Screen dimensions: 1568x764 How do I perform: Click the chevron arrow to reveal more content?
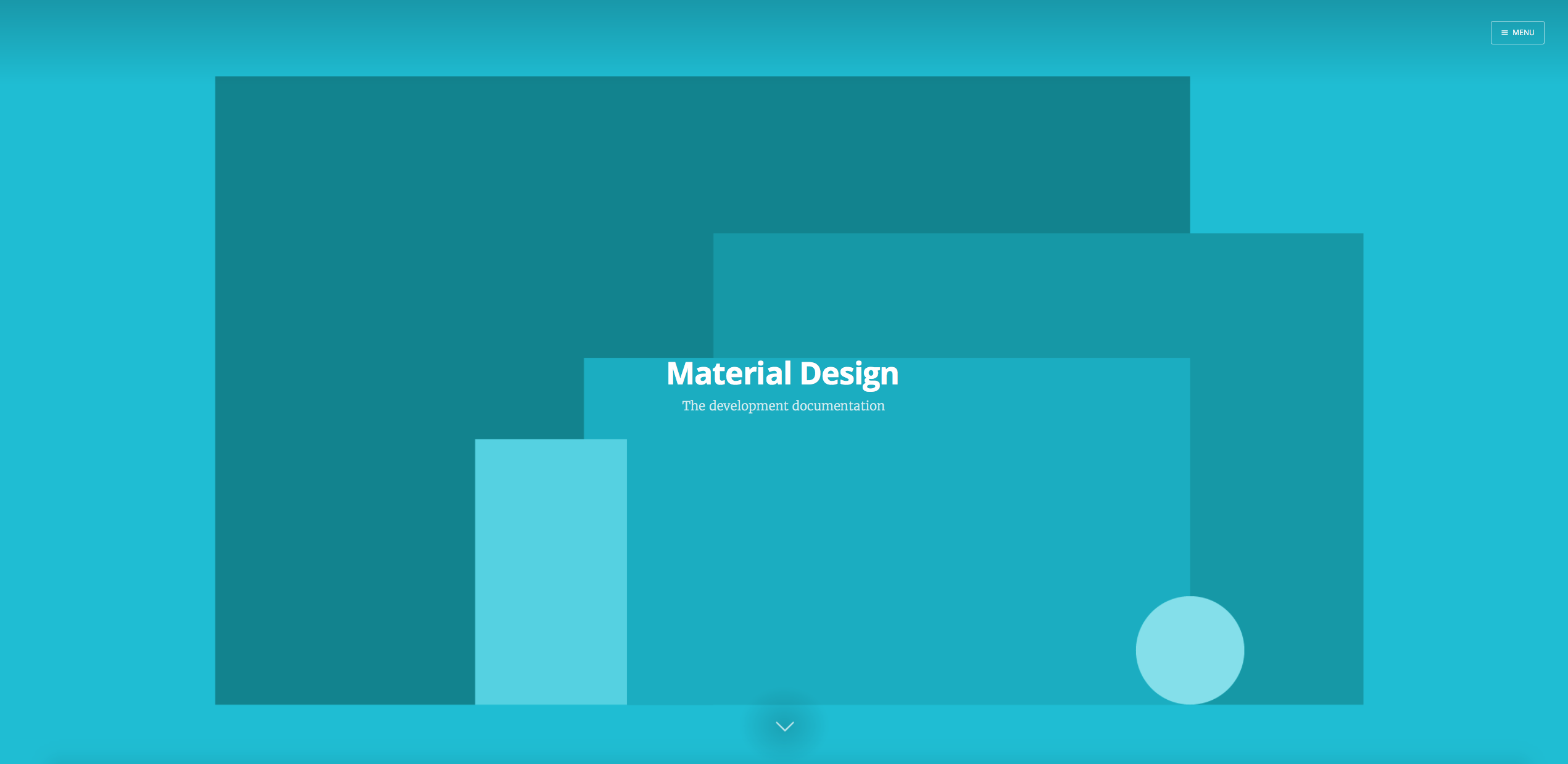[x=784, y=726]
